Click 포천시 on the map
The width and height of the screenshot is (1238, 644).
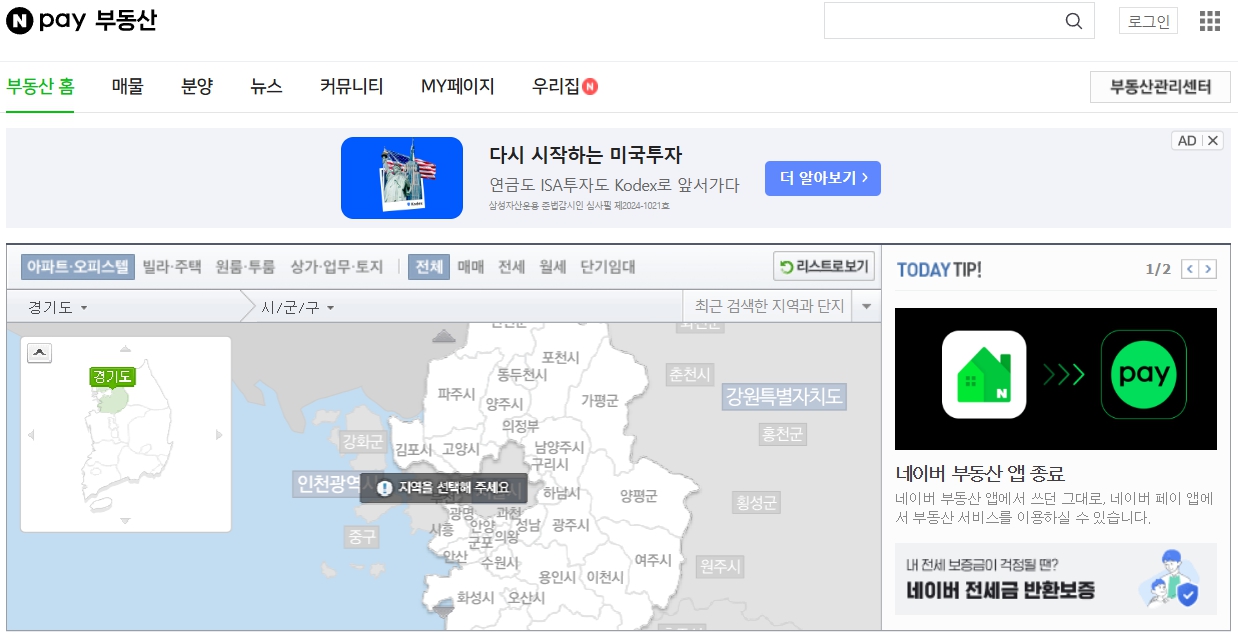click(x=560, y=357)
